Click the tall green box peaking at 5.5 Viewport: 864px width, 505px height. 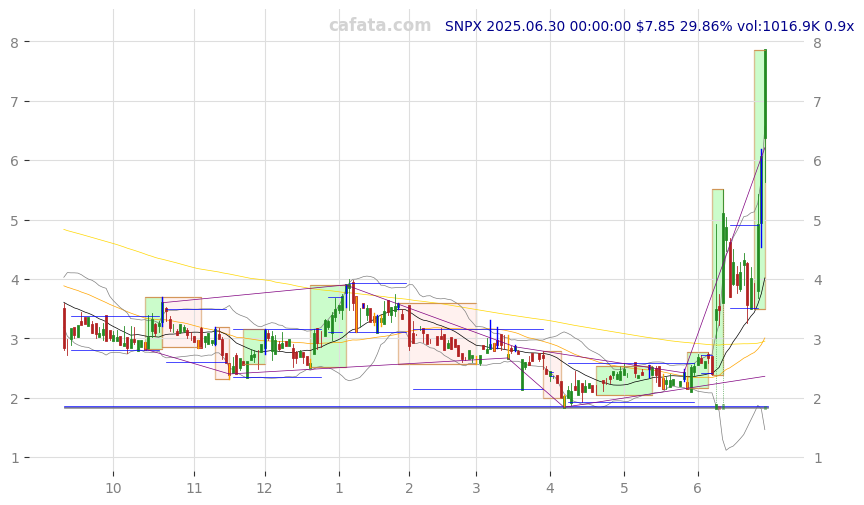pyautogui.click(x=717, y=282)
